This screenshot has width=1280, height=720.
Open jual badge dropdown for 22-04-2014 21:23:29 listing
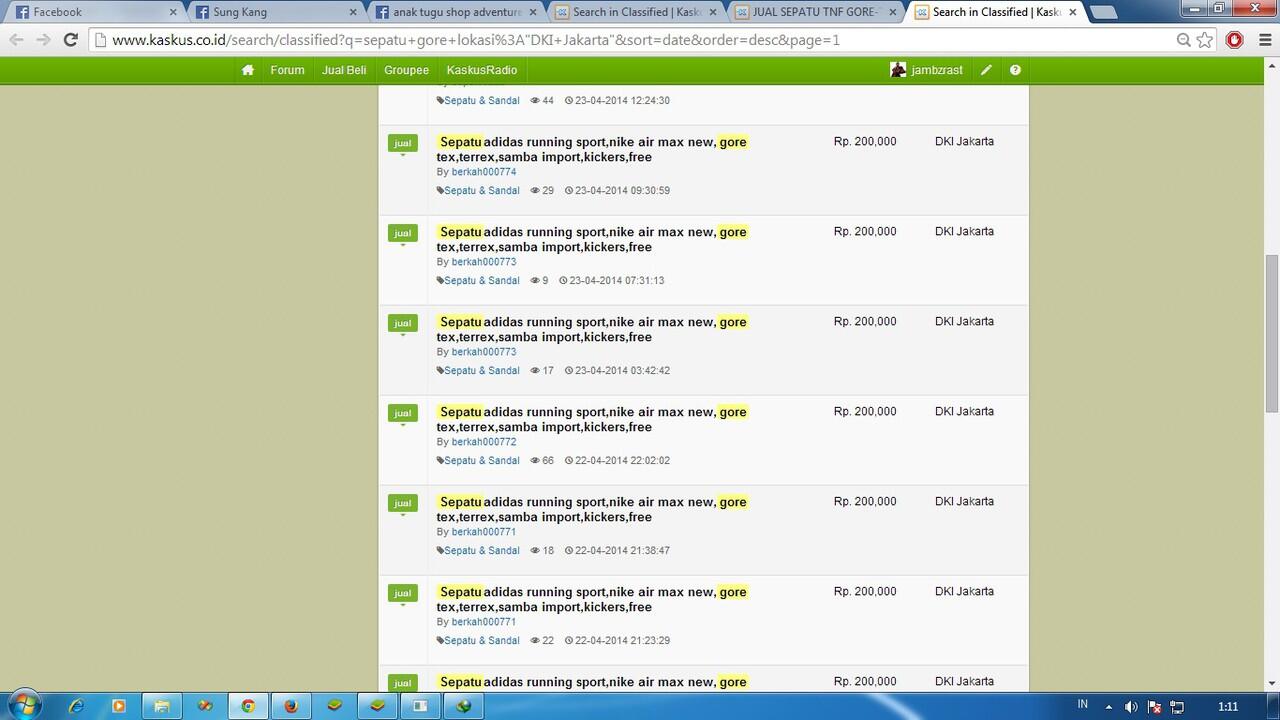pos(402,596)
